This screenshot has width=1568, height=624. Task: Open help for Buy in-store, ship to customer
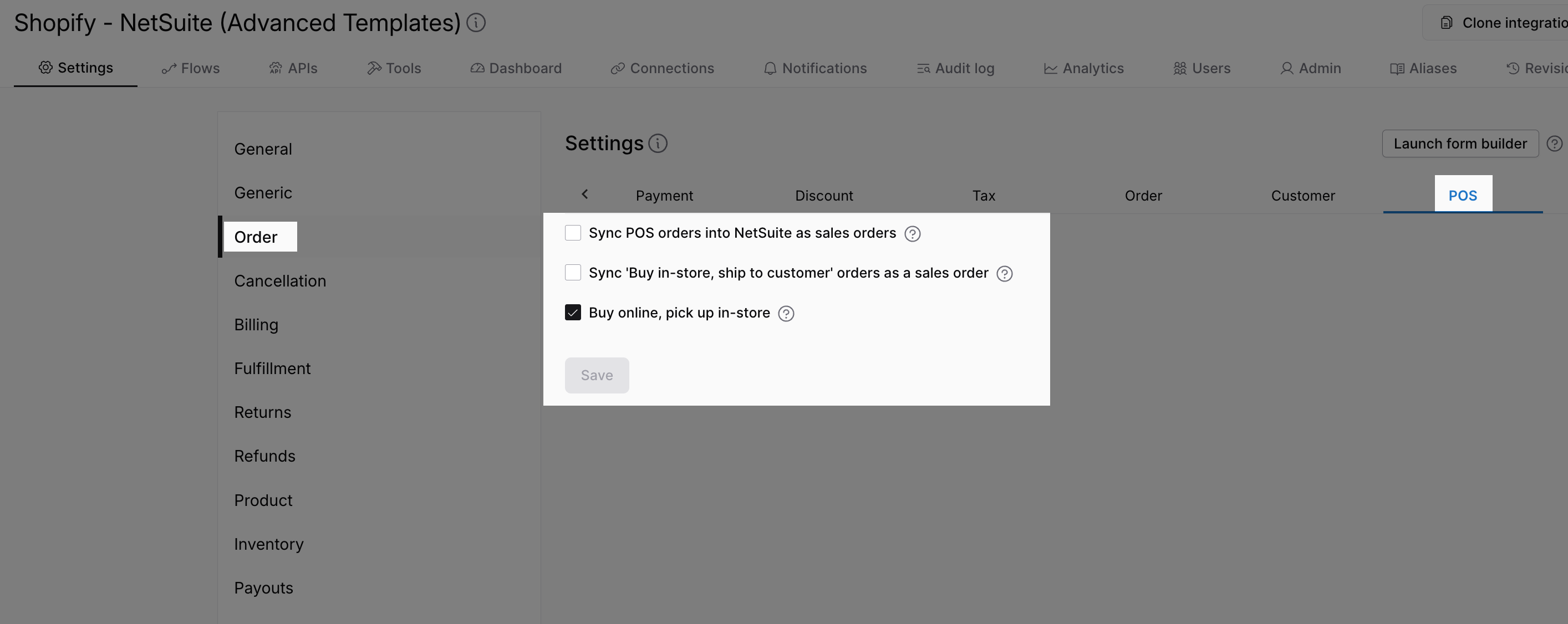click(x=1004, y=274)
